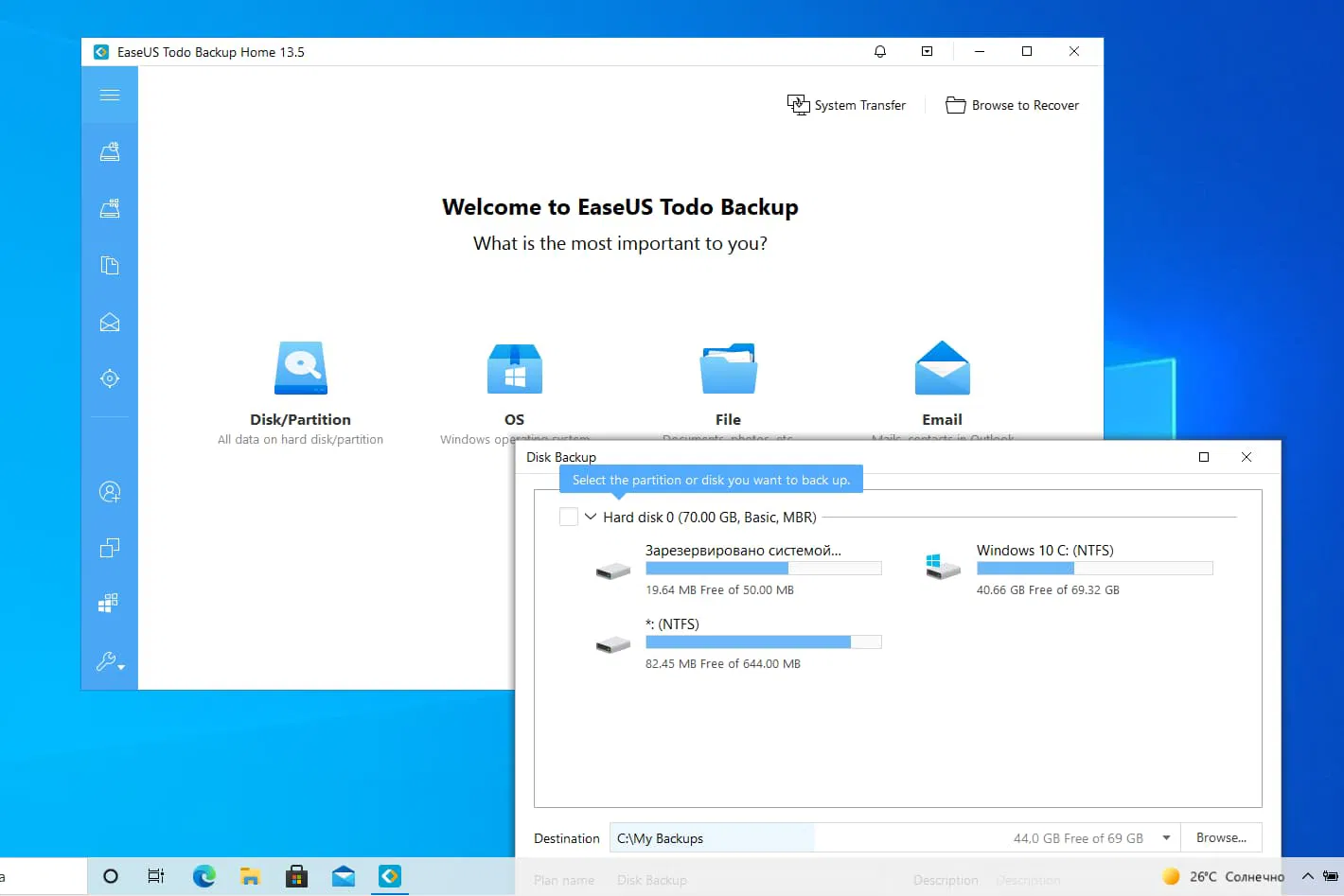This screenshot has width=1344, height=896.
Task: Open the System Backup icon in sidebar
Action: [x=110, y=208]
